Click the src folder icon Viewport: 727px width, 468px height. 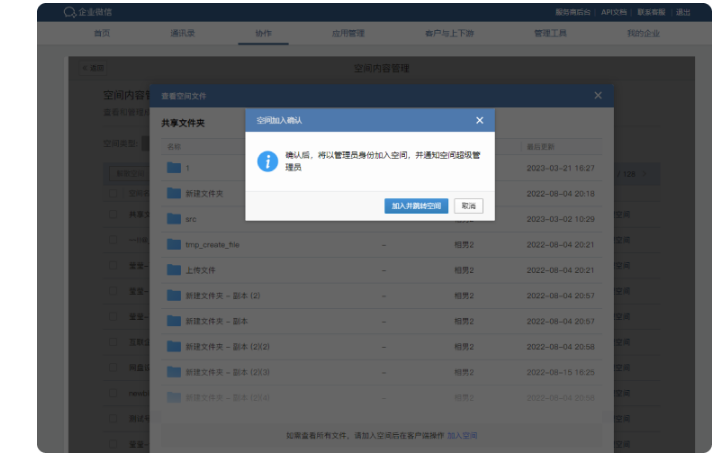coord(174,218)
